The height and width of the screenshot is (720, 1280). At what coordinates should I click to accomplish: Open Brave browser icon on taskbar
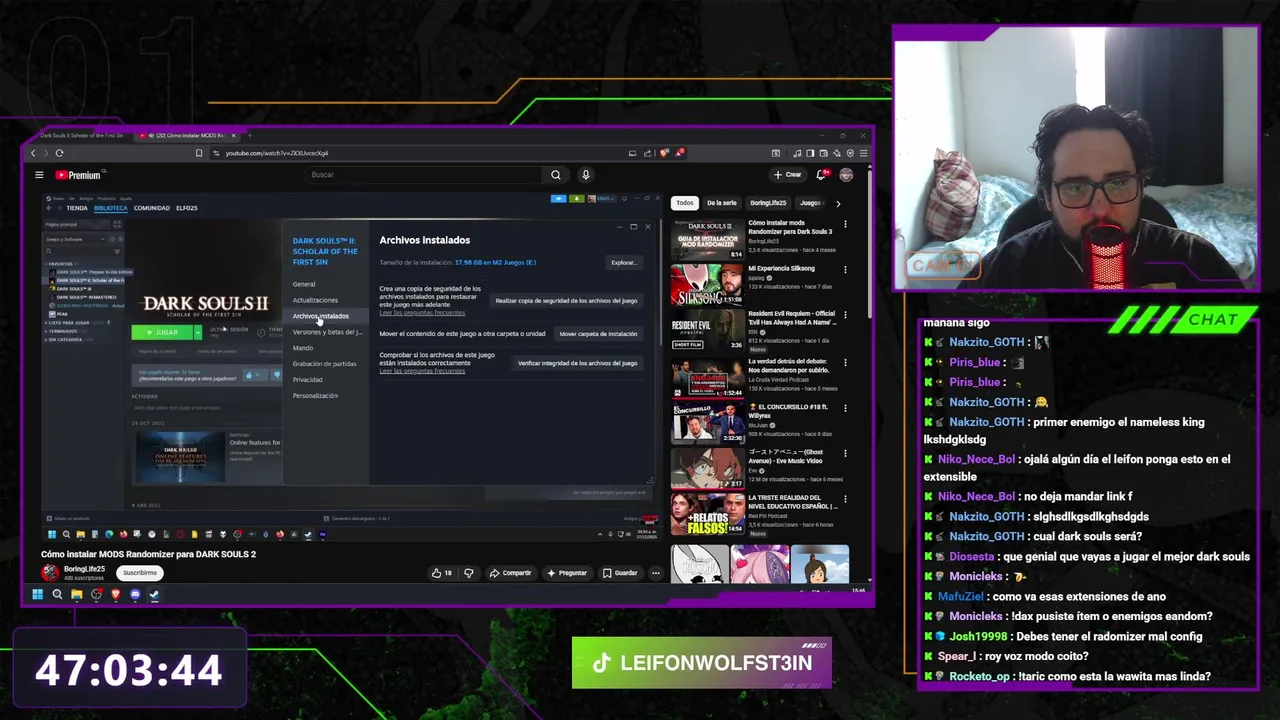click(x=115, y=594)
